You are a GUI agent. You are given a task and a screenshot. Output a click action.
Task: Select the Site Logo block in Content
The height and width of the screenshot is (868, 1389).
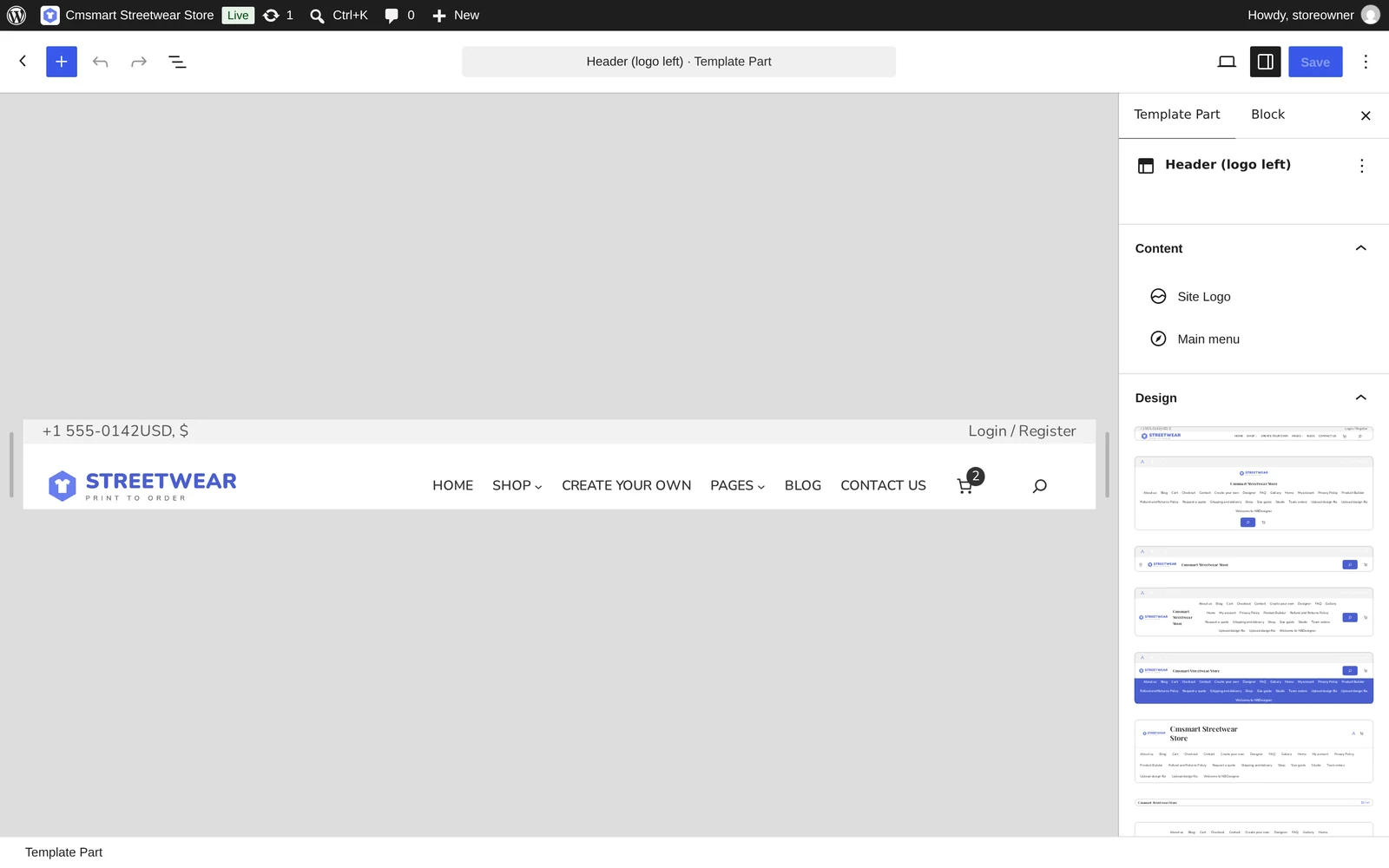[1254, 297]
